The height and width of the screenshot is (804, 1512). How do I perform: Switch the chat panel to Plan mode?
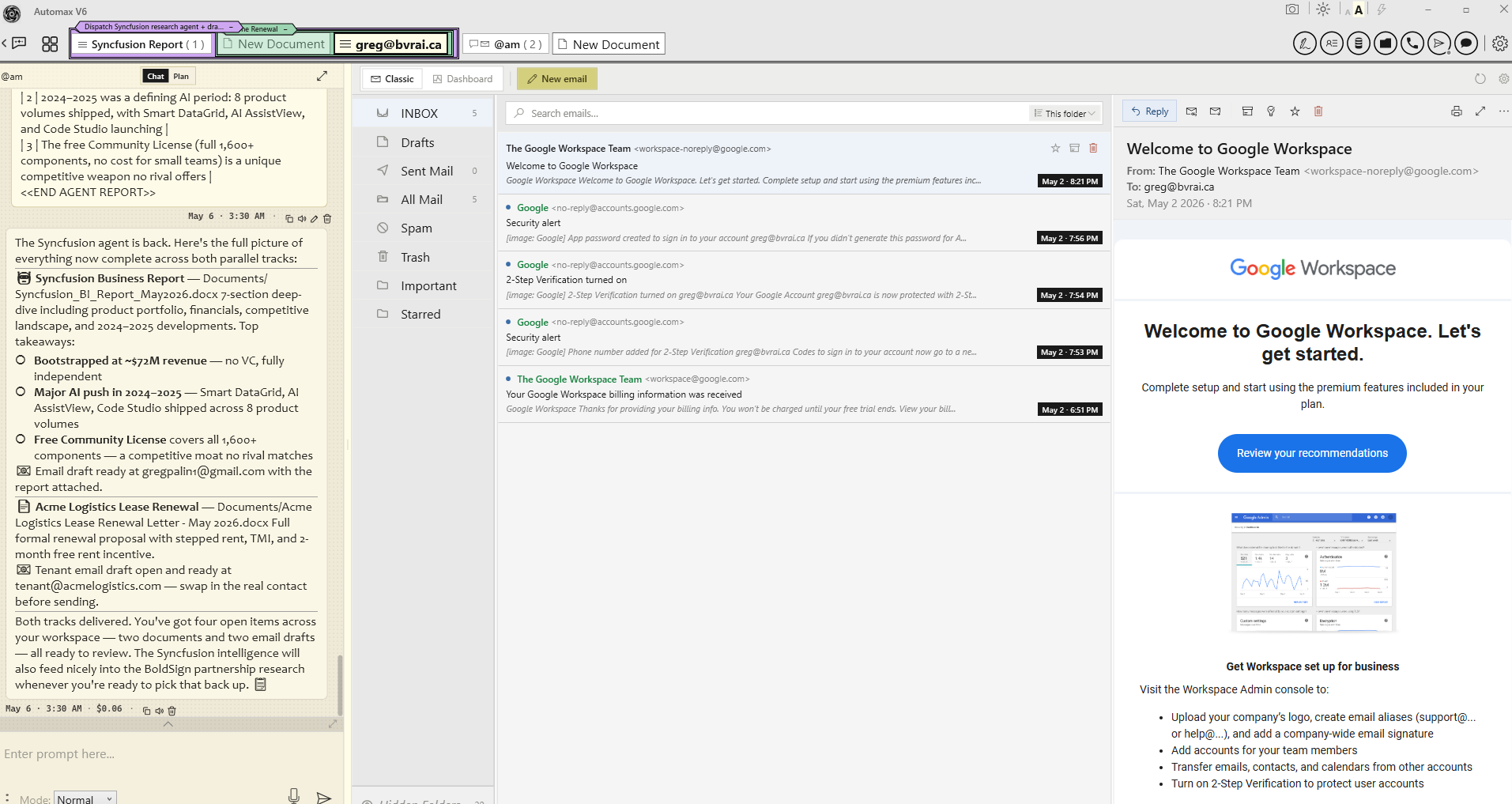pyautogui.click(x=181, y=76)
